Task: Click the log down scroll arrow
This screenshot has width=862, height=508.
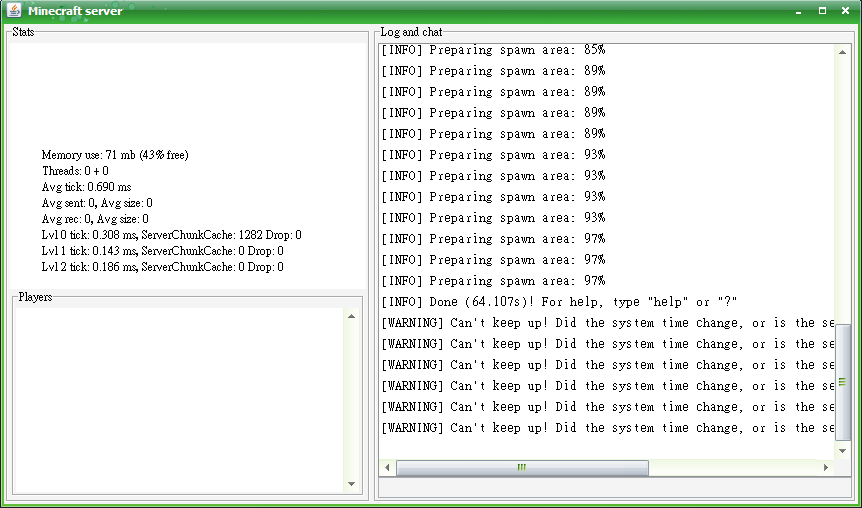Action: 842,451
